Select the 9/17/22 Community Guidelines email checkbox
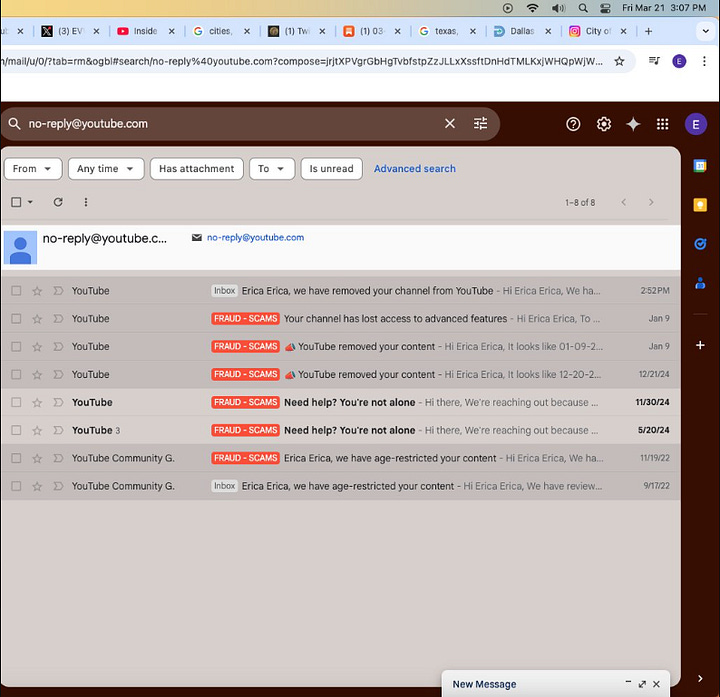Screen dimensions: 720x697 click(16, 486)
